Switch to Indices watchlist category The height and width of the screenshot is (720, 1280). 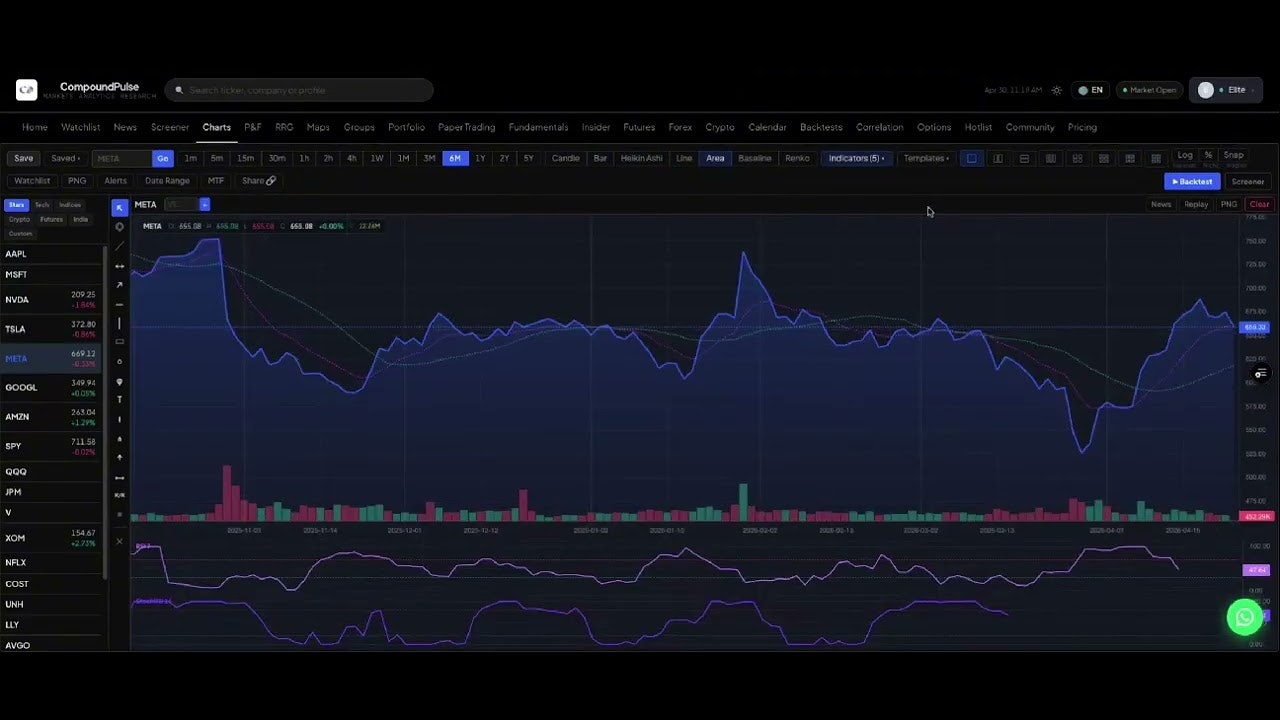pyautogui.click(x=70, y=205)
